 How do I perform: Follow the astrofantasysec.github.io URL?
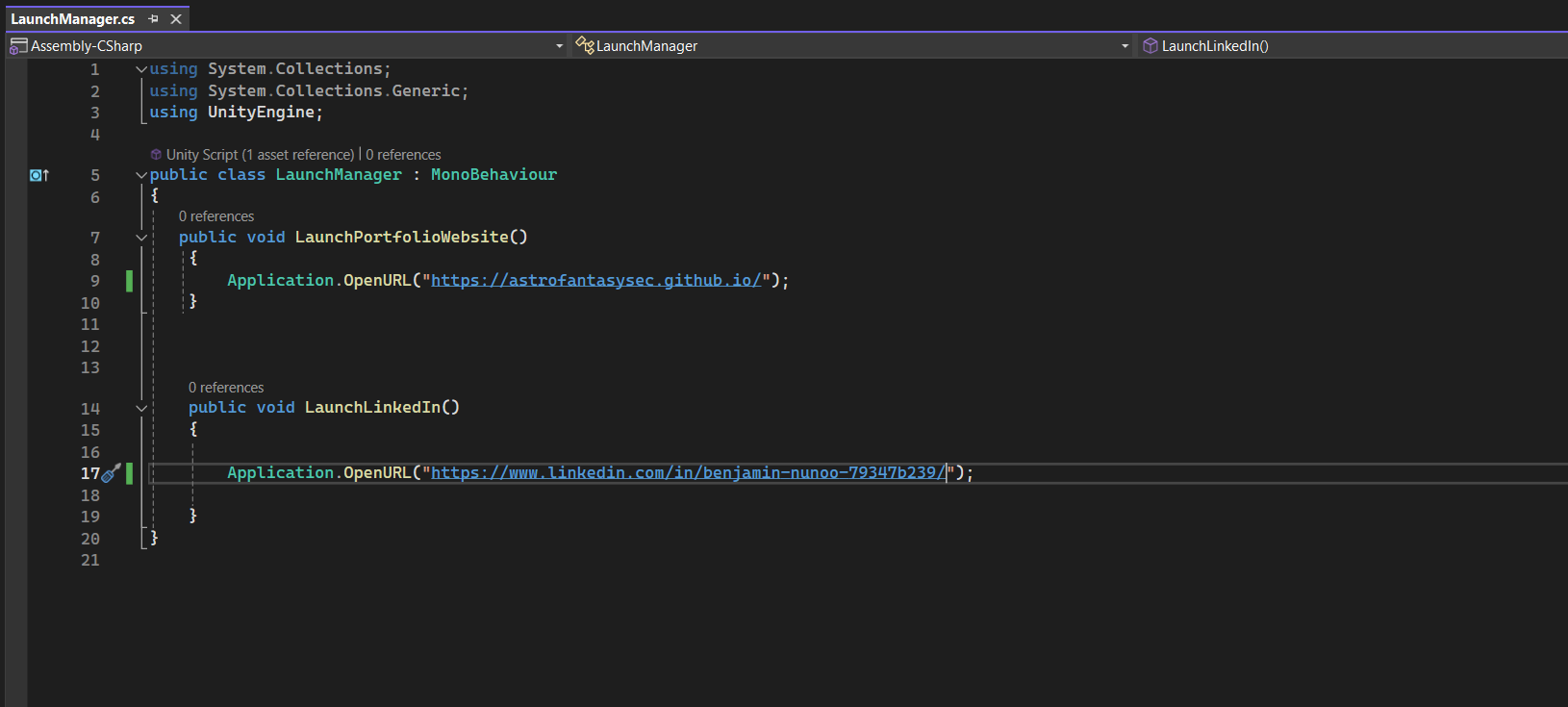[x=596, y=281]
